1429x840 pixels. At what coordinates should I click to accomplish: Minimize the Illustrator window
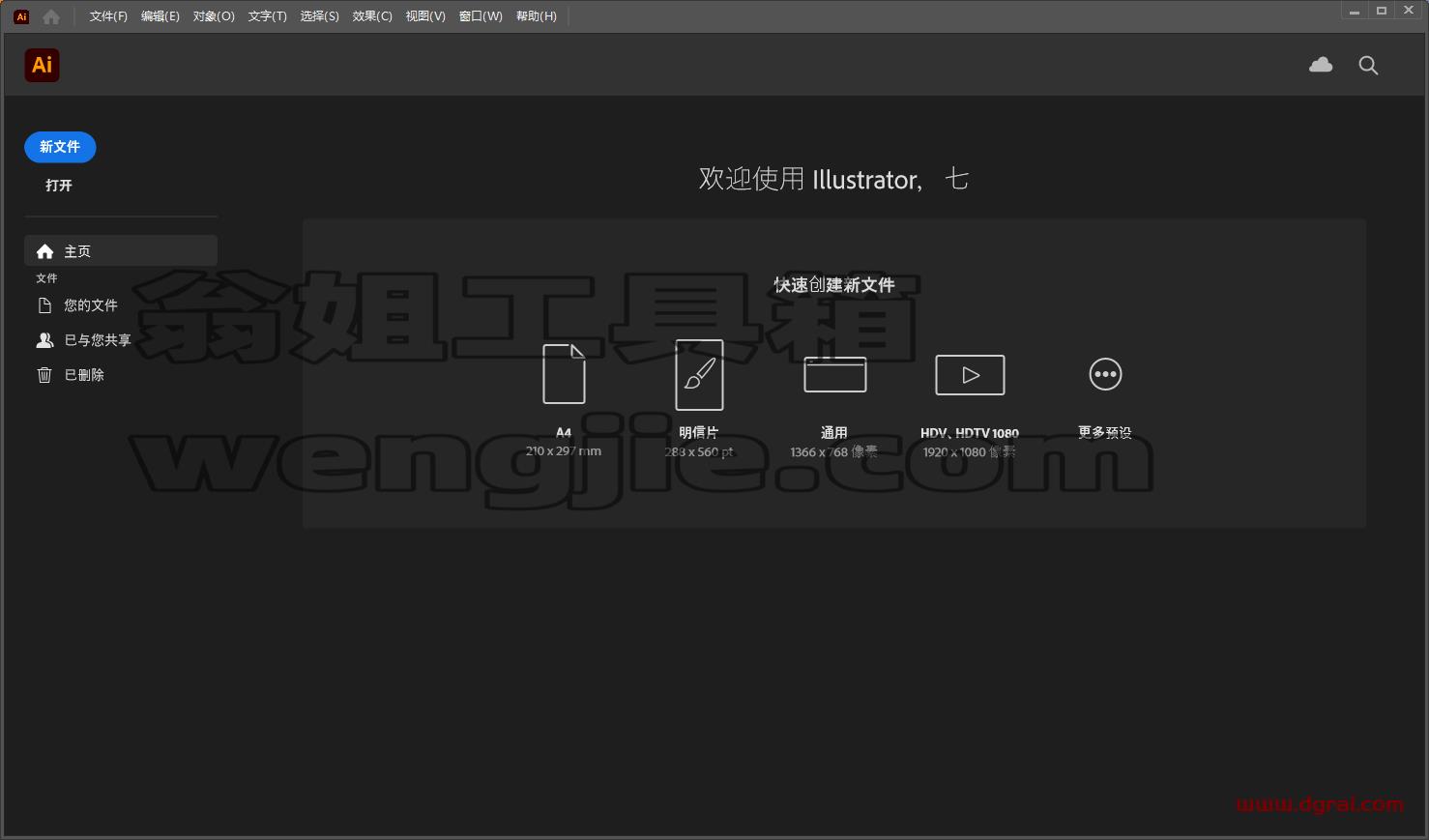(1355, 11)
